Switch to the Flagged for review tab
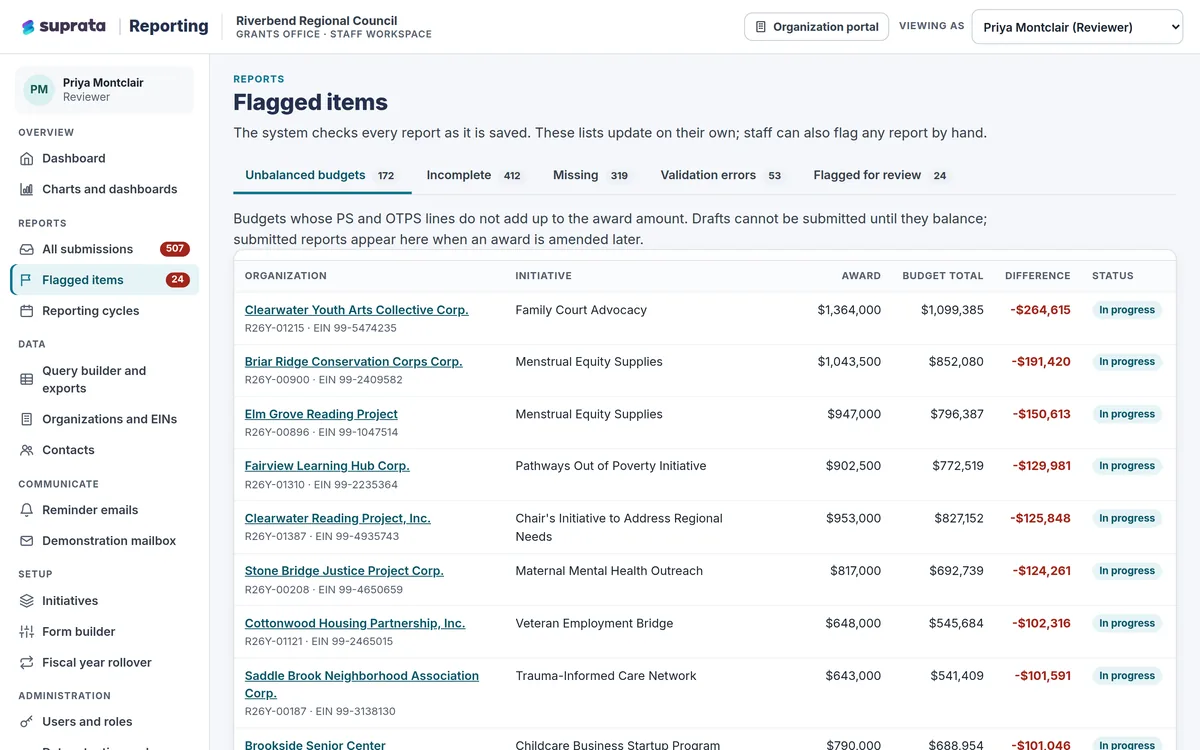This screenshot has width=1200, height=750. pos(882,175)
